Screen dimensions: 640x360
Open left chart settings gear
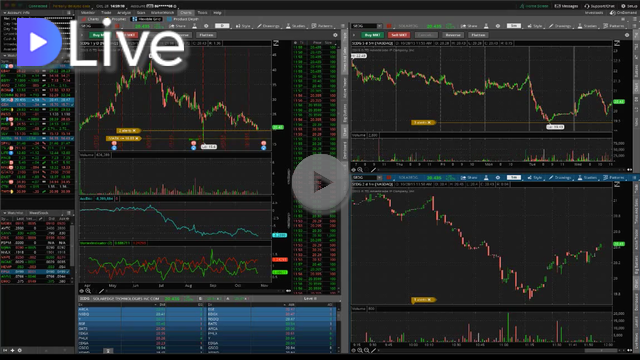(x=206, y=26)
